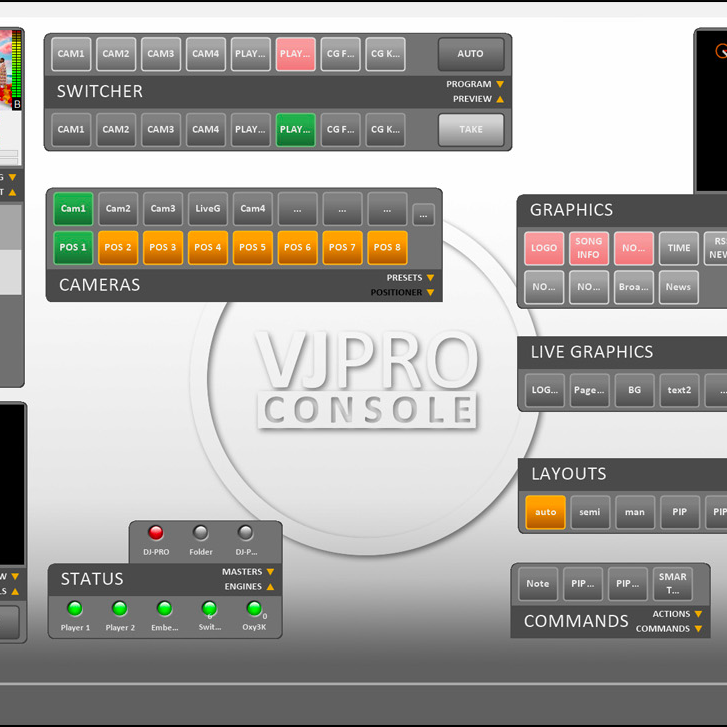Click the LOG... live graphics button

pyautogui.click(x=545, y=390)
